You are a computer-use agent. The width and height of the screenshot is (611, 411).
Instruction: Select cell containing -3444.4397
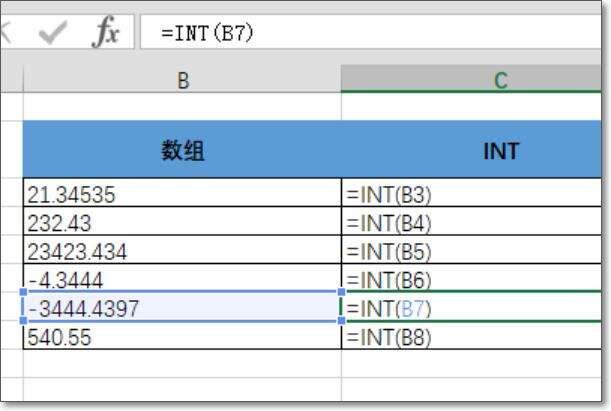tap(182, 307)
